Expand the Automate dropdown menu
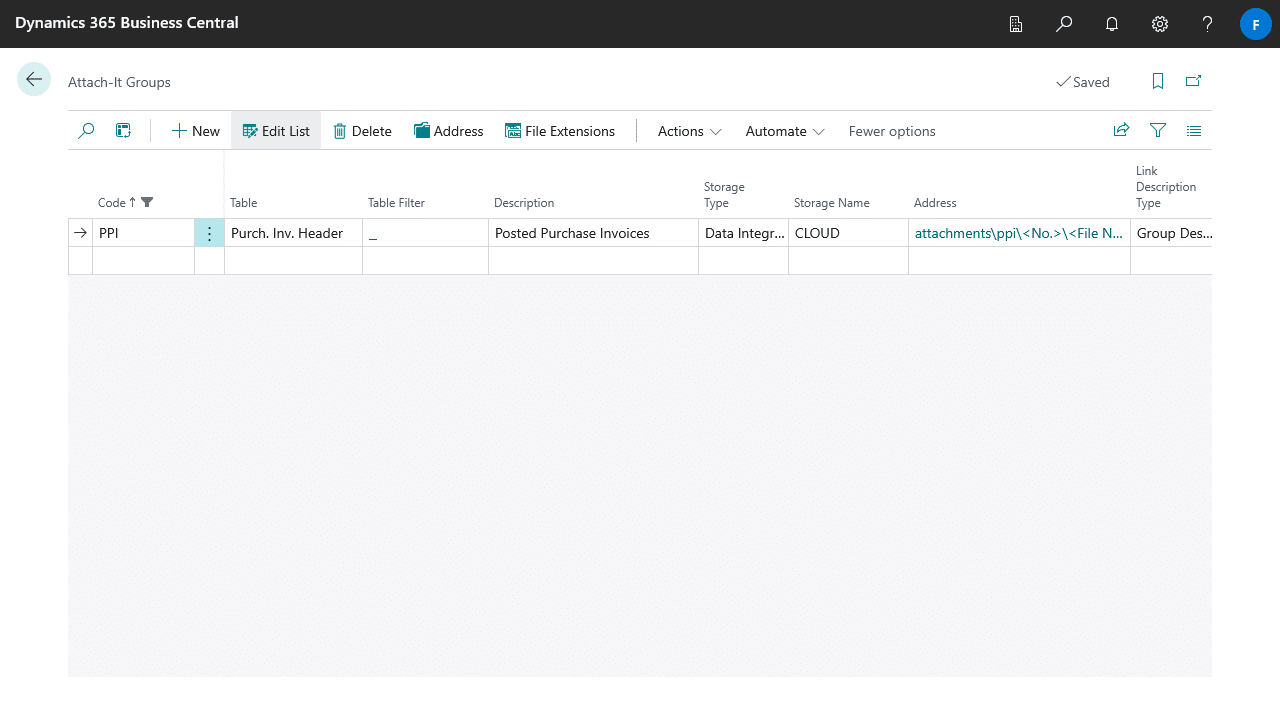 tap(785, 131)
